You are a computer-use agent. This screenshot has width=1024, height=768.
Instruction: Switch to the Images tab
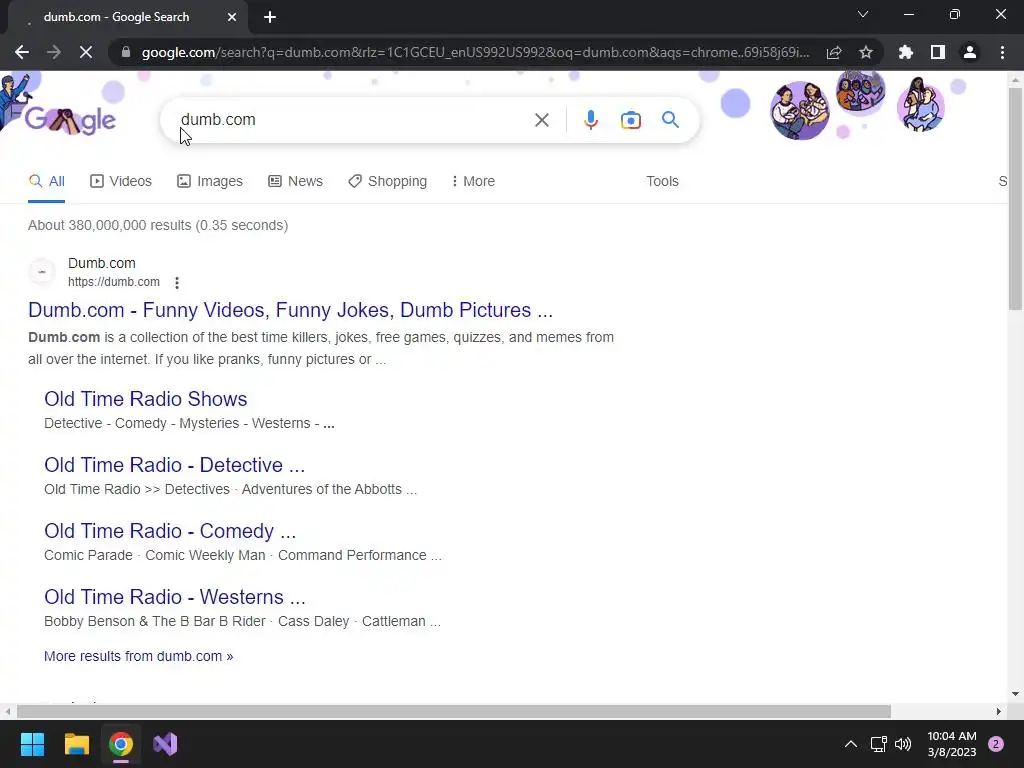210,182
